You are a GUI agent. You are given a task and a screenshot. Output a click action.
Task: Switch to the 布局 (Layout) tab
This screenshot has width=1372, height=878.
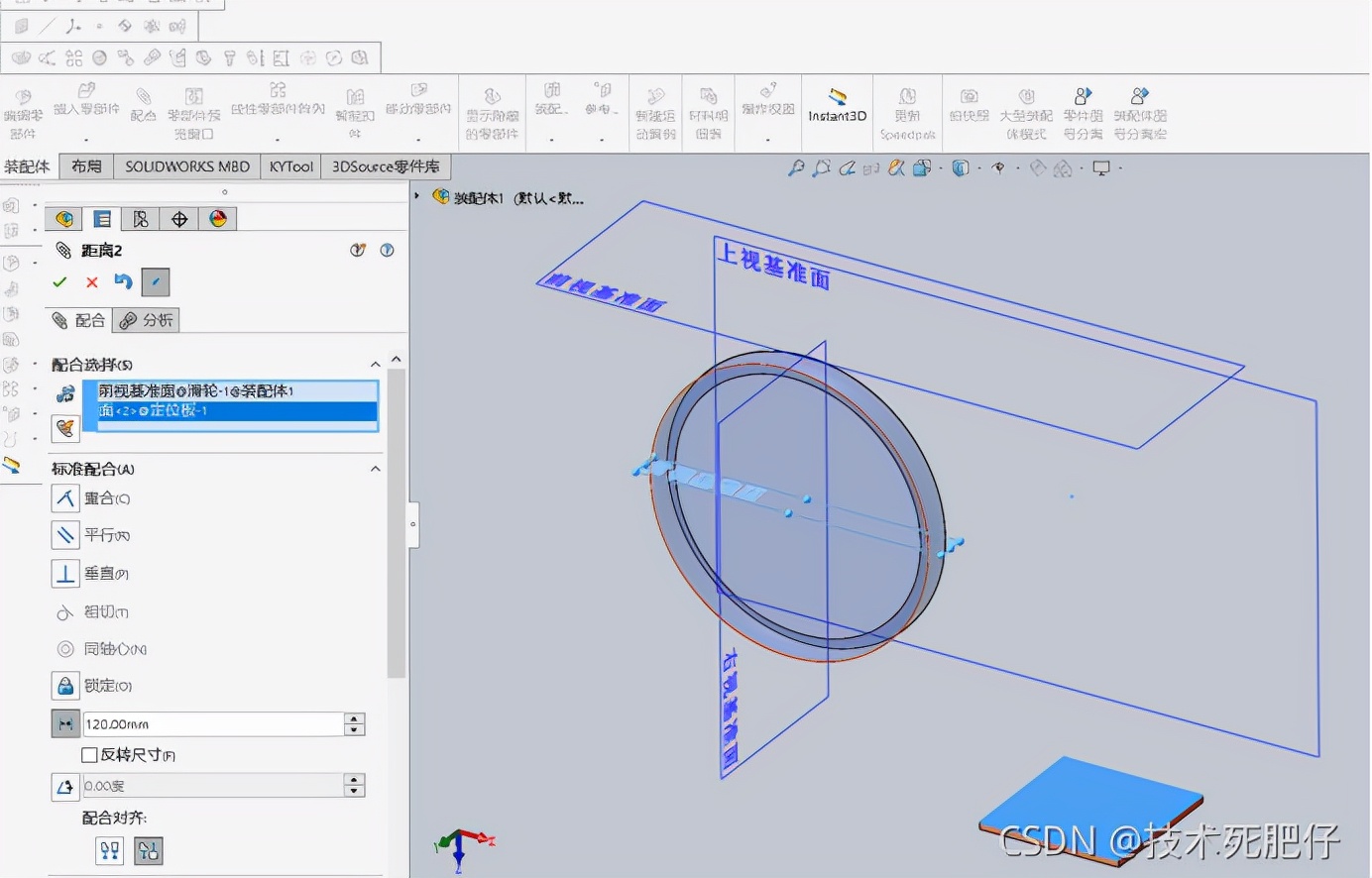85,165
